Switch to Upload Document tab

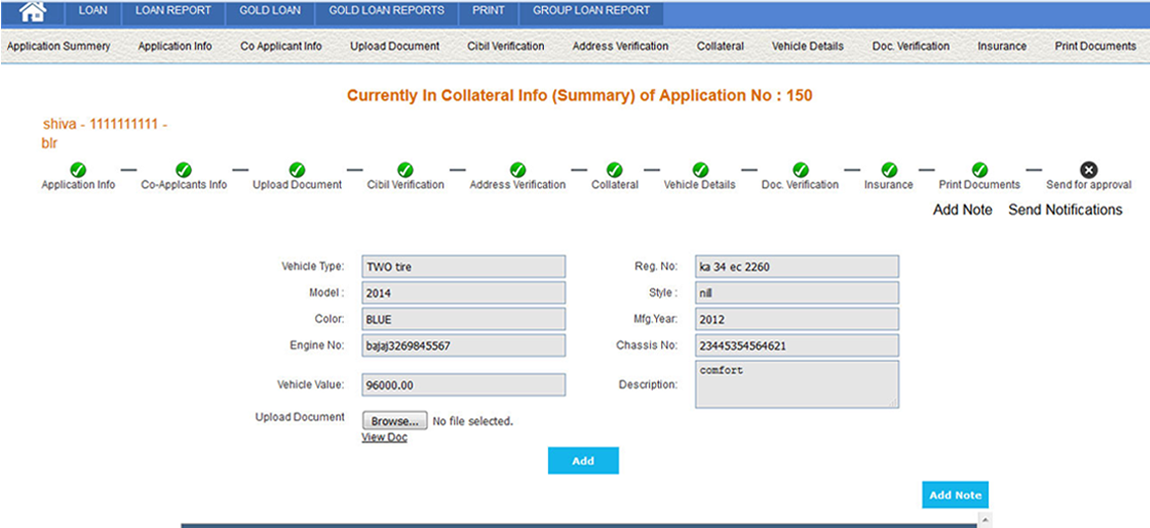[x=395, y=46]
